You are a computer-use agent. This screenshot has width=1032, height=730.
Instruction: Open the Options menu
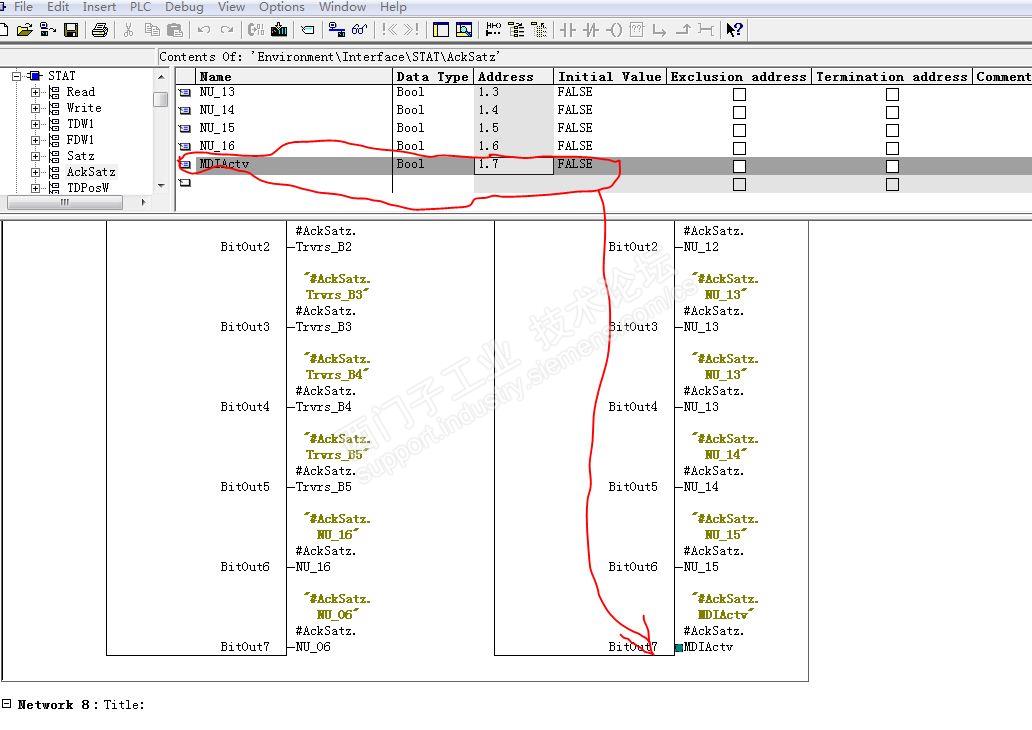[281, 7]
